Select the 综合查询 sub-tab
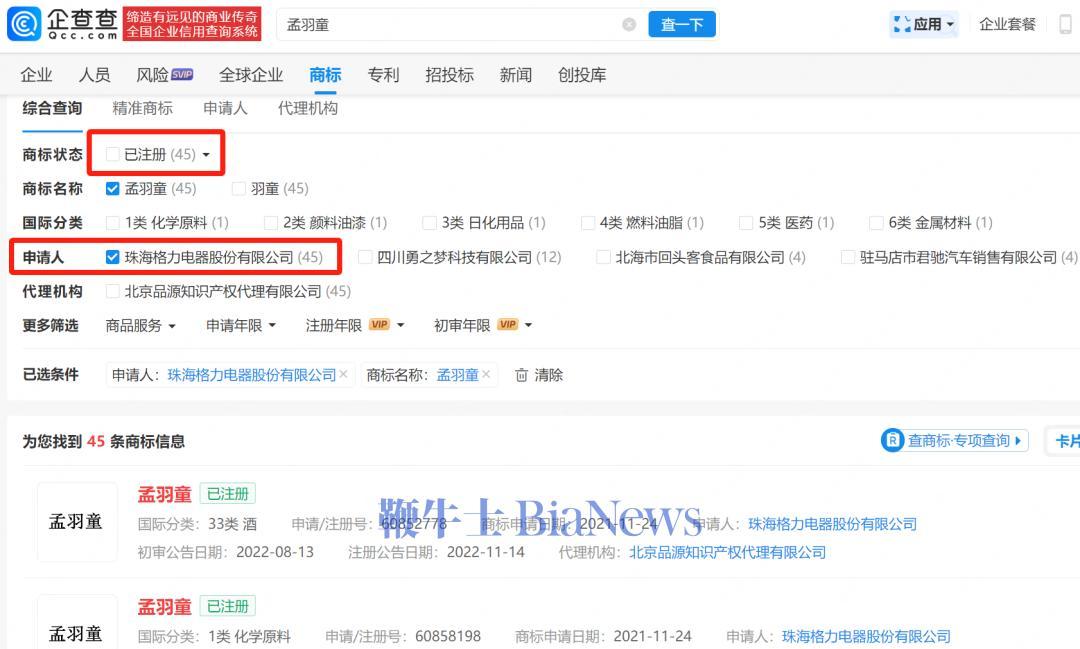This screenshot has width=1080, height=649. pyautogui.click(x=52, y=108)
